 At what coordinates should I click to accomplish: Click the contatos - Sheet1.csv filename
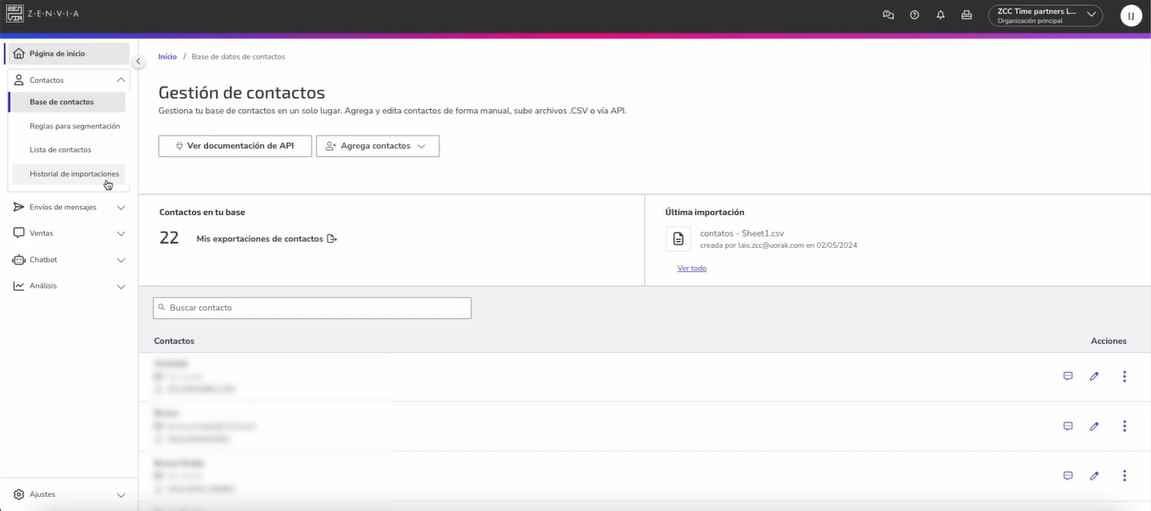pyautogui.click(x=742, y=233)
